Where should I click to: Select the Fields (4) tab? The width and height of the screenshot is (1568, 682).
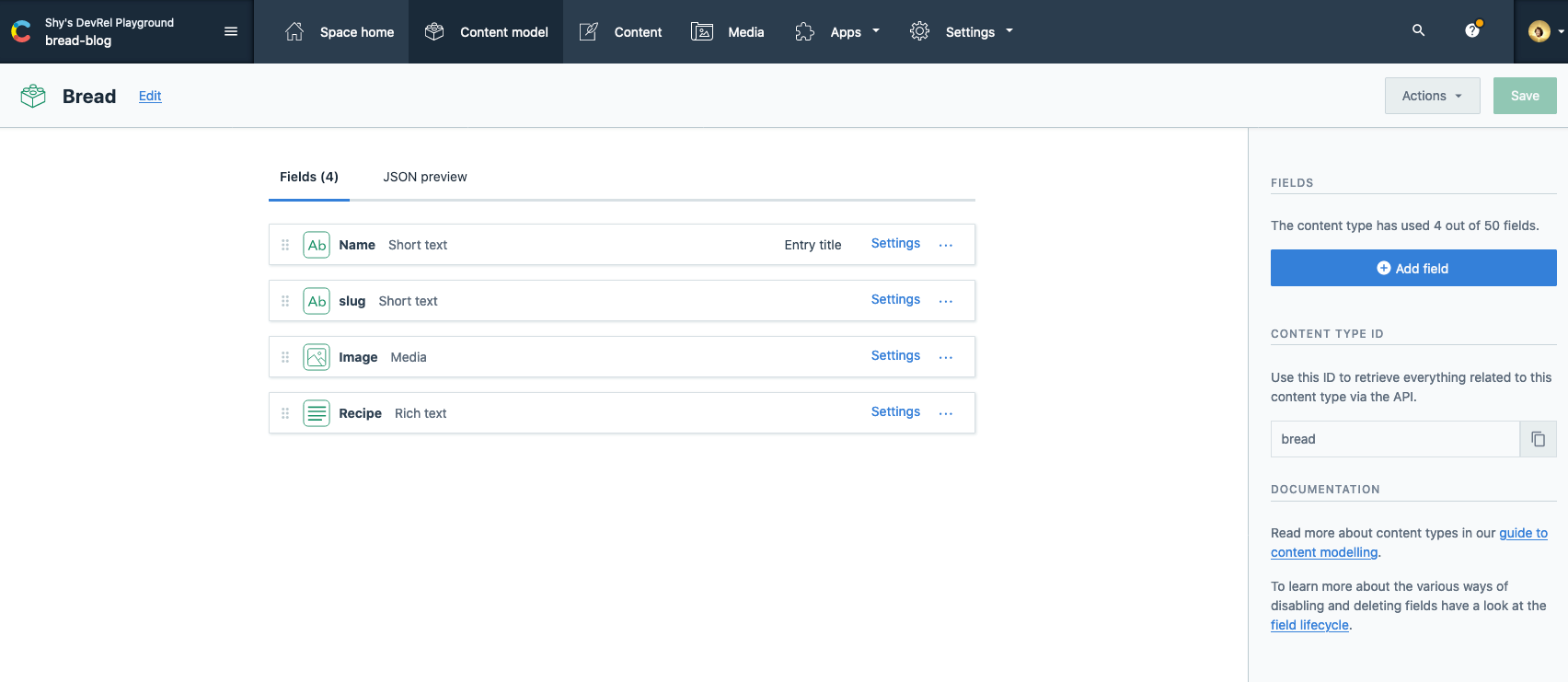point(309,177)
